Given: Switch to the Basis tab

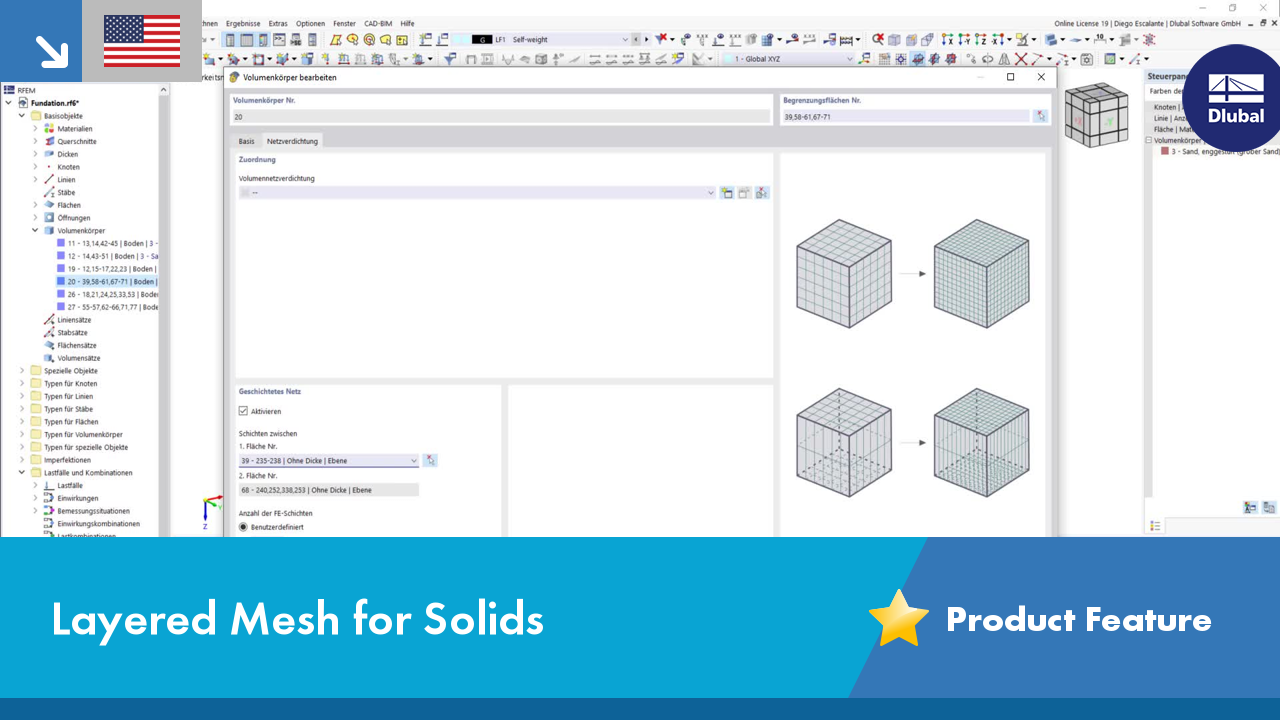Looking at the screenshot, I should click(x=246, y=141).
